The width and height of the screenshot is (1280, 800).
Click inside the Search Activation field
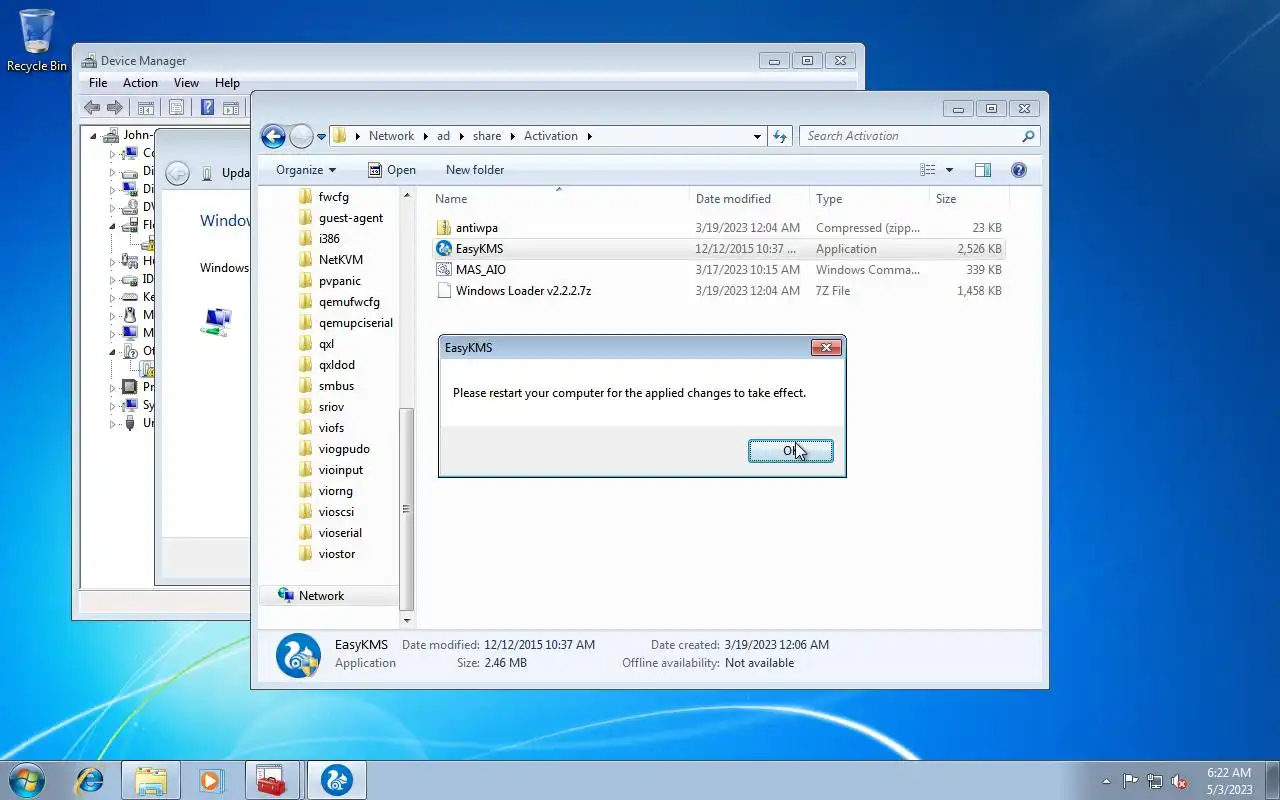point(910,136)
